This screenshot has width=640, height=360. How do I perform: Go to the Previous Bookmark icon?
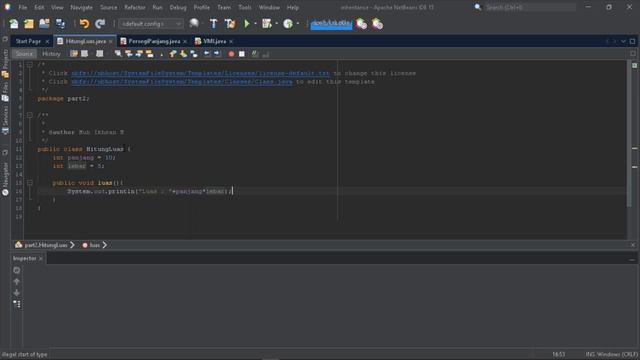[173, 54]
